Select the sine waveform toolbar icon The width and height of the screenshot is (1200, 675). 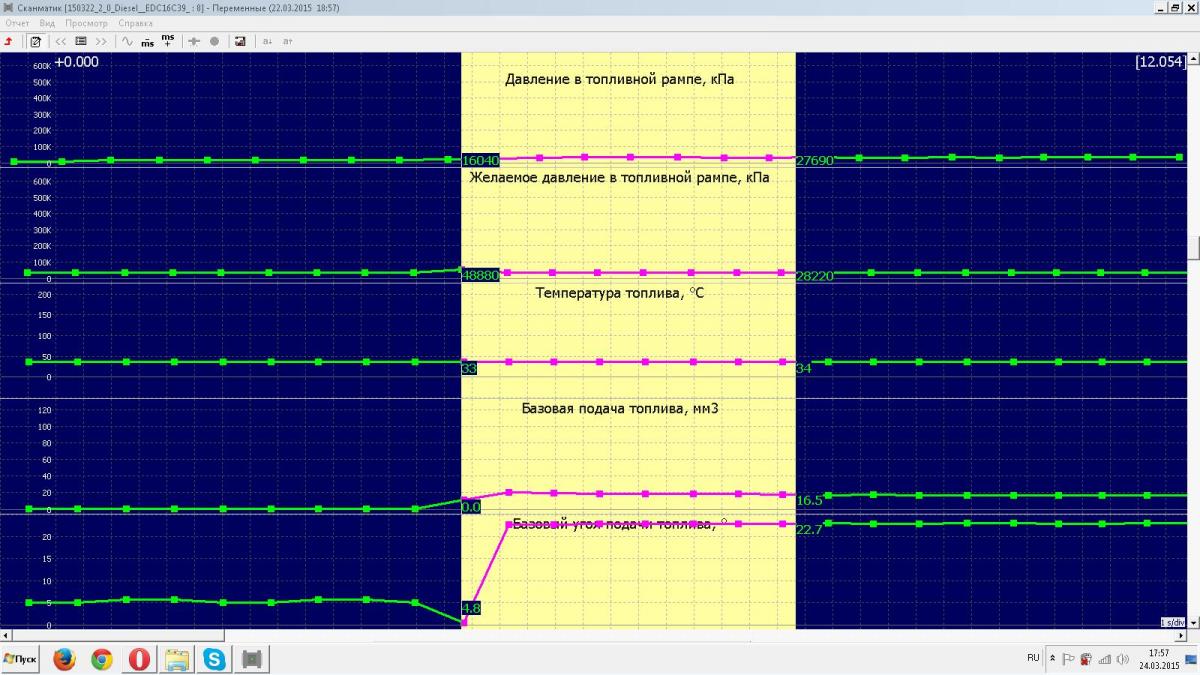click(127, 41)
